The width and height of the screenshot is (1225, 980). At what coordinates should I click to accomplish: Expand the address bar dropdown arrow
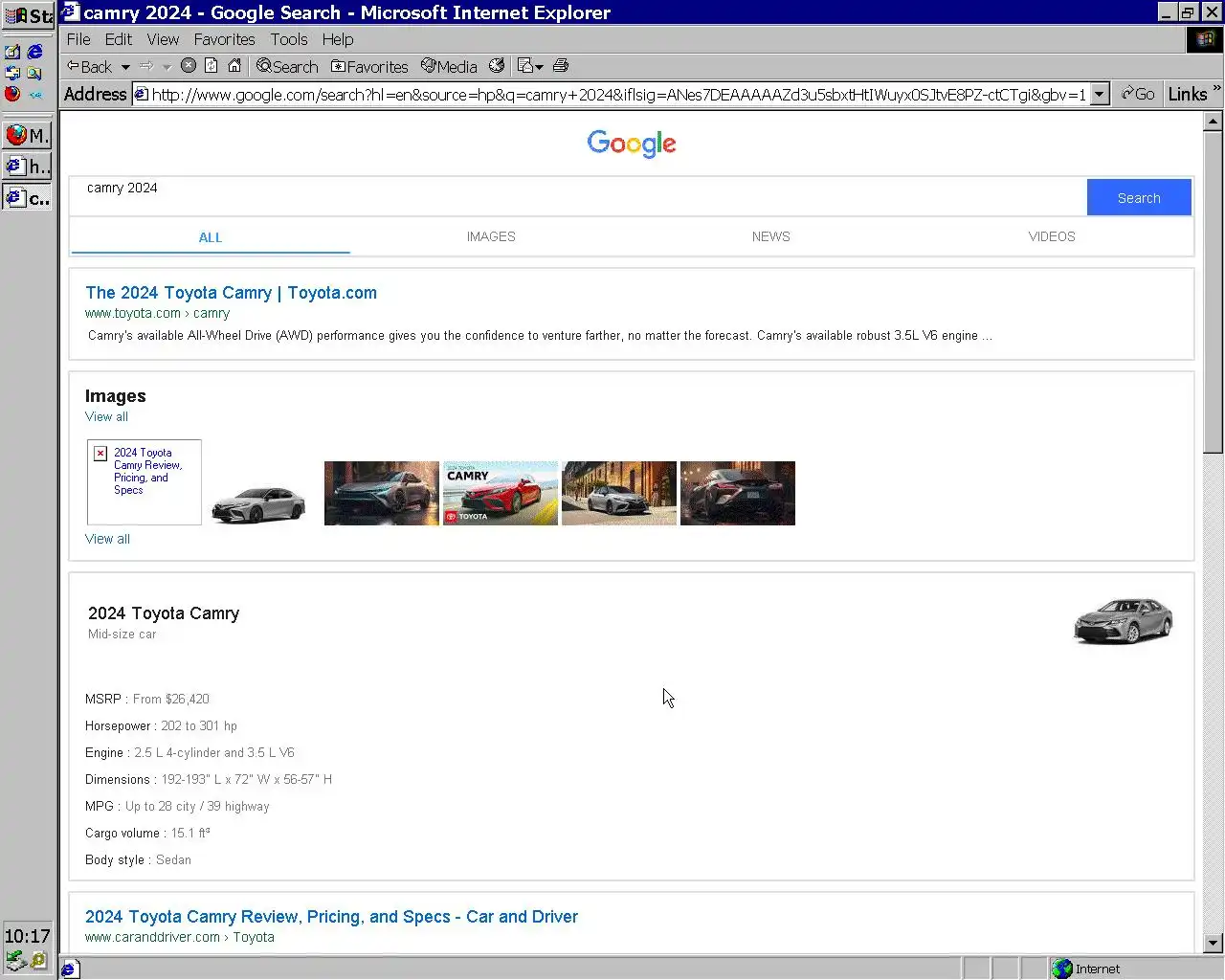1101,94
